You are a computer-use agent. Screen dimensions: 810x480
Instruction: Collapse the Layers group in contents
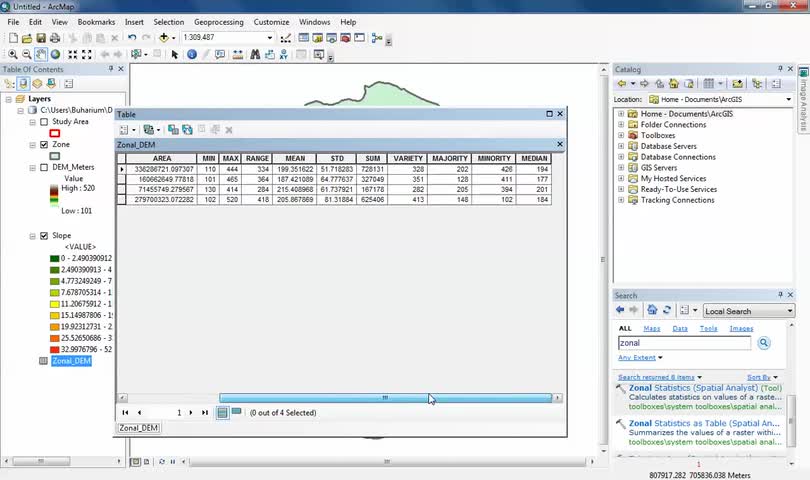pos(8,99)
